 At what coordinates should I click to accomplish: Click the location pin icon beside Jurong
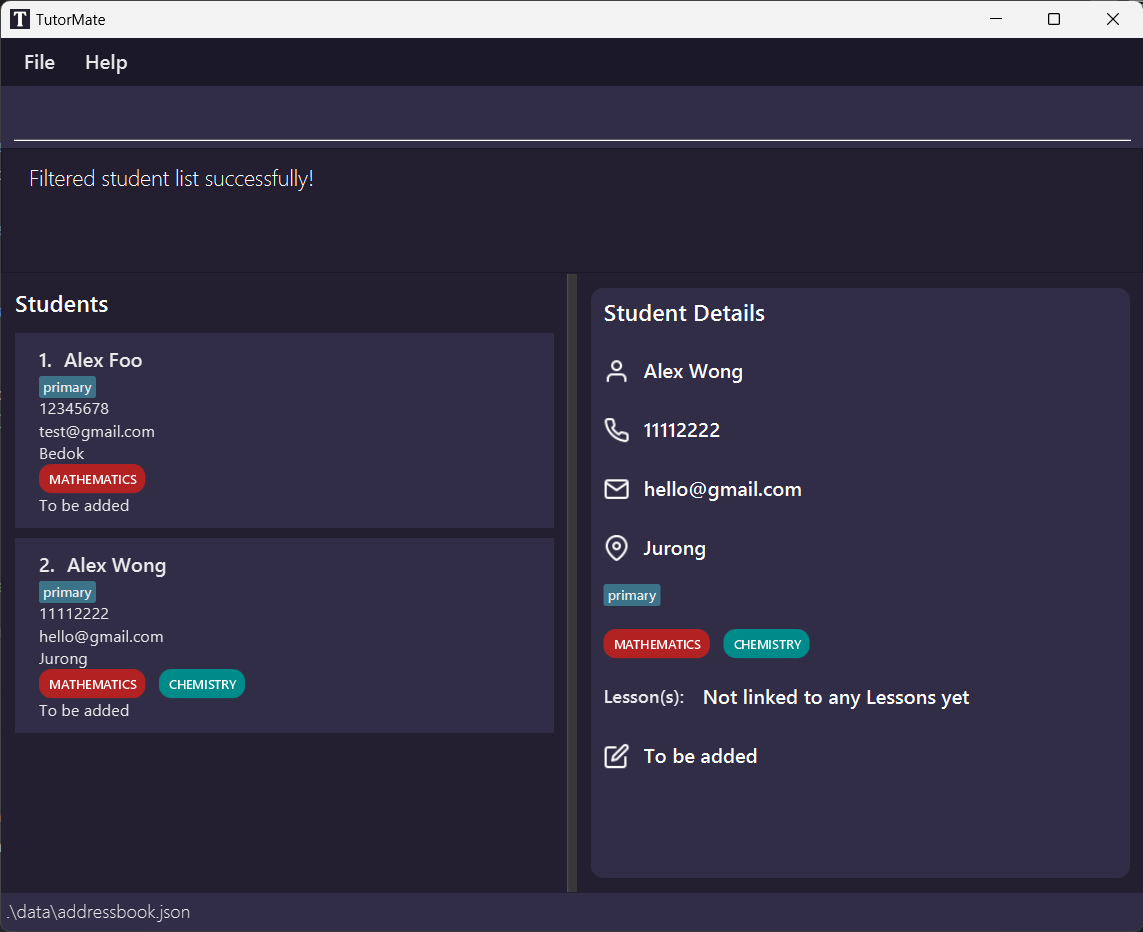[x=617, y=548]
